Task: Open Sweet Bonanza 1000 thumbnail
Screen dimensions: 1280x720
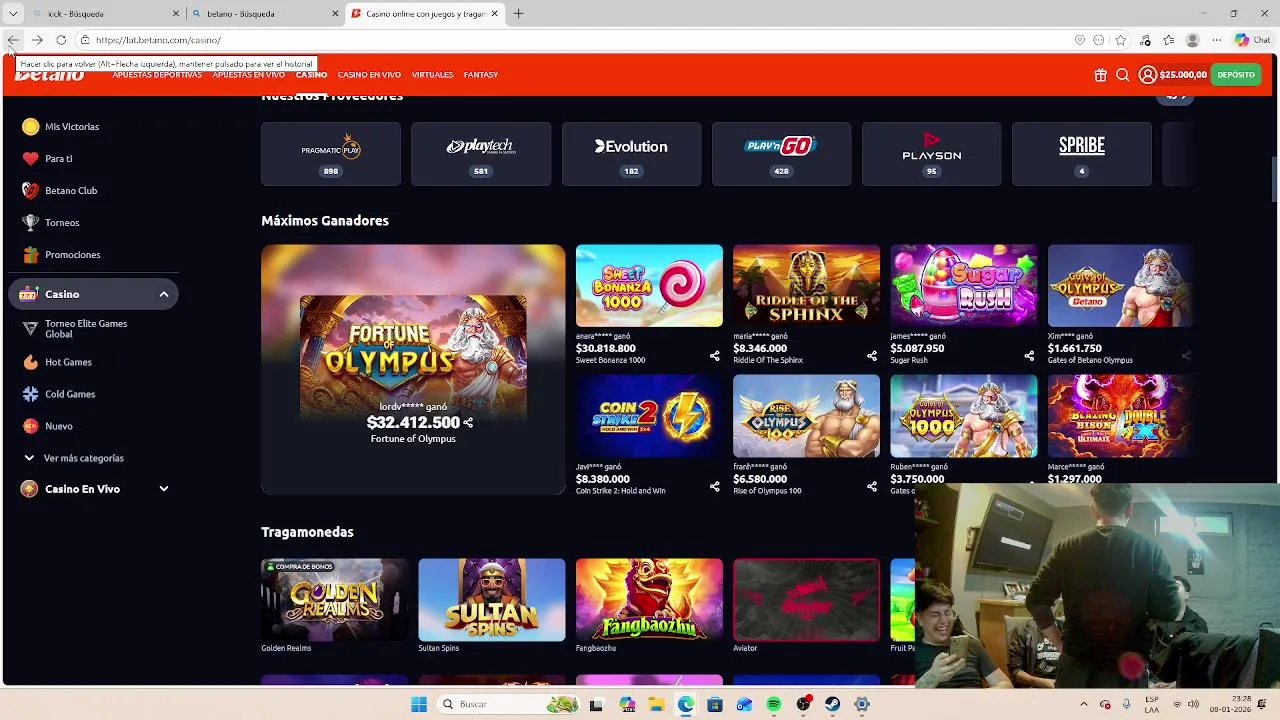Action: [x=649, y=286]
